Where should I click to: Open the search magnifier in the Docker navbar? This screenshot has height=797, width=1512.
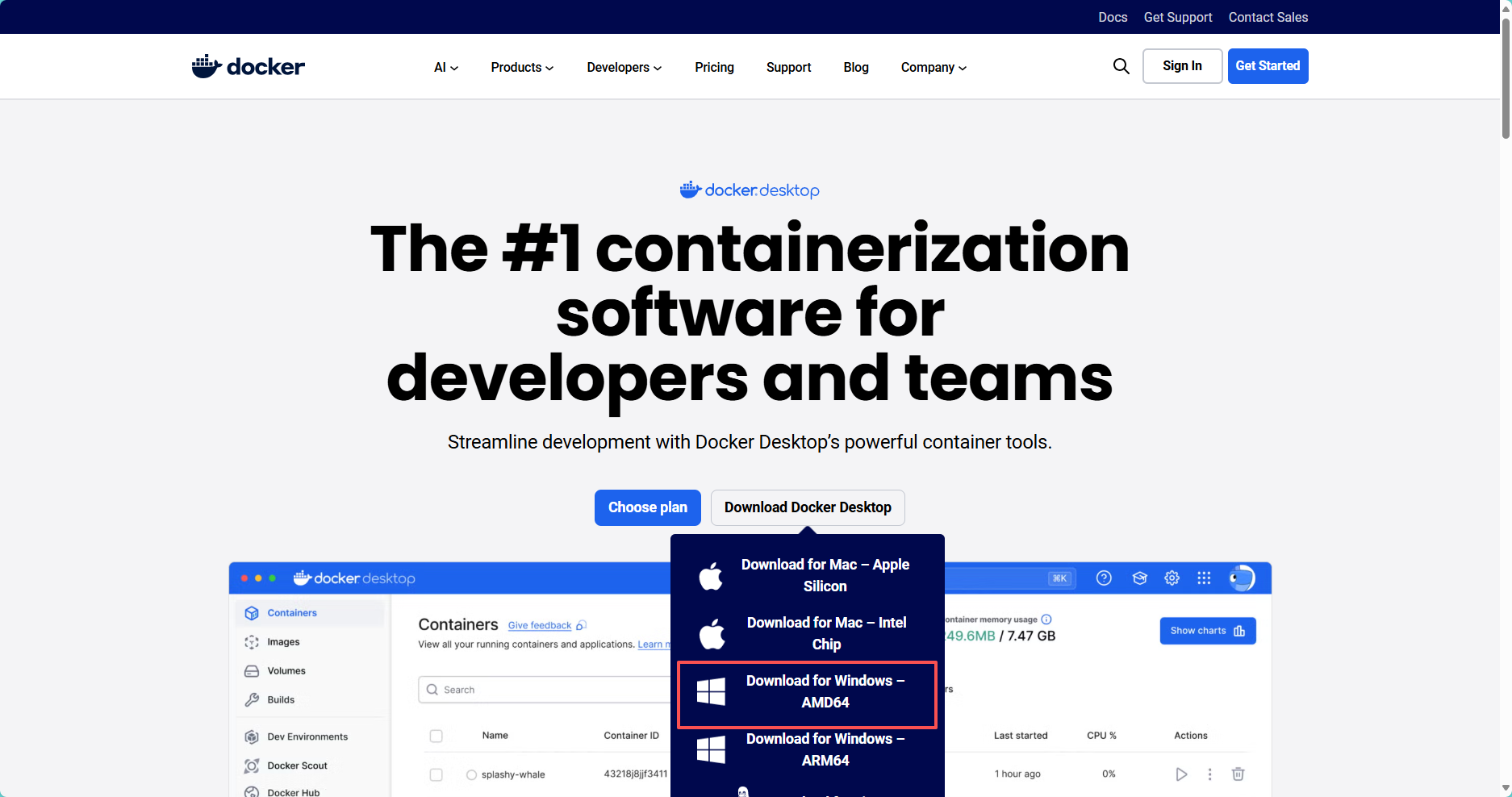click(x=1121, y=66)
